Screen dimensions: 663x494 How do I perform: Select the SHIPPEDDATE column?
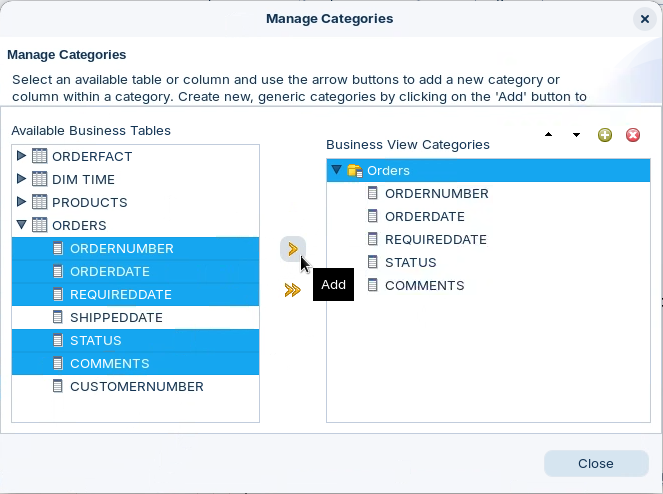tap(116, 317)
